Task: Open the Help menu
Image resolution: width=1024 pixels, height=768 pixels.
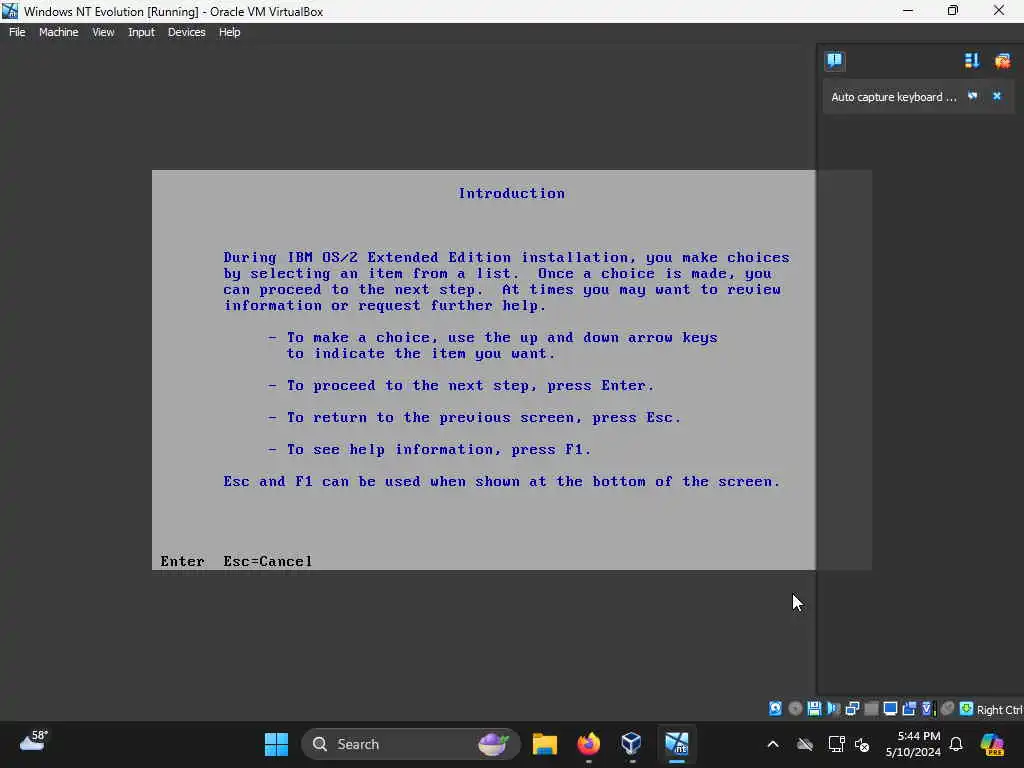Action: (x=229, y=32)
